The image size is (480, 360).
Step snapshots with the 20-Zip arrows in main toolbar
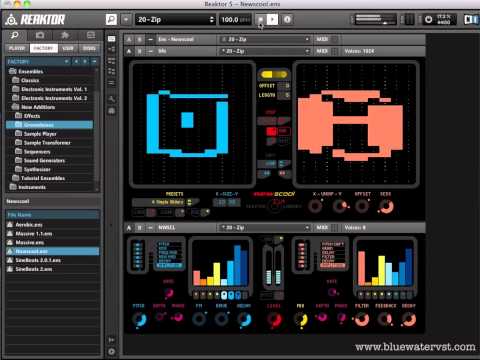(x=211, y=19)
